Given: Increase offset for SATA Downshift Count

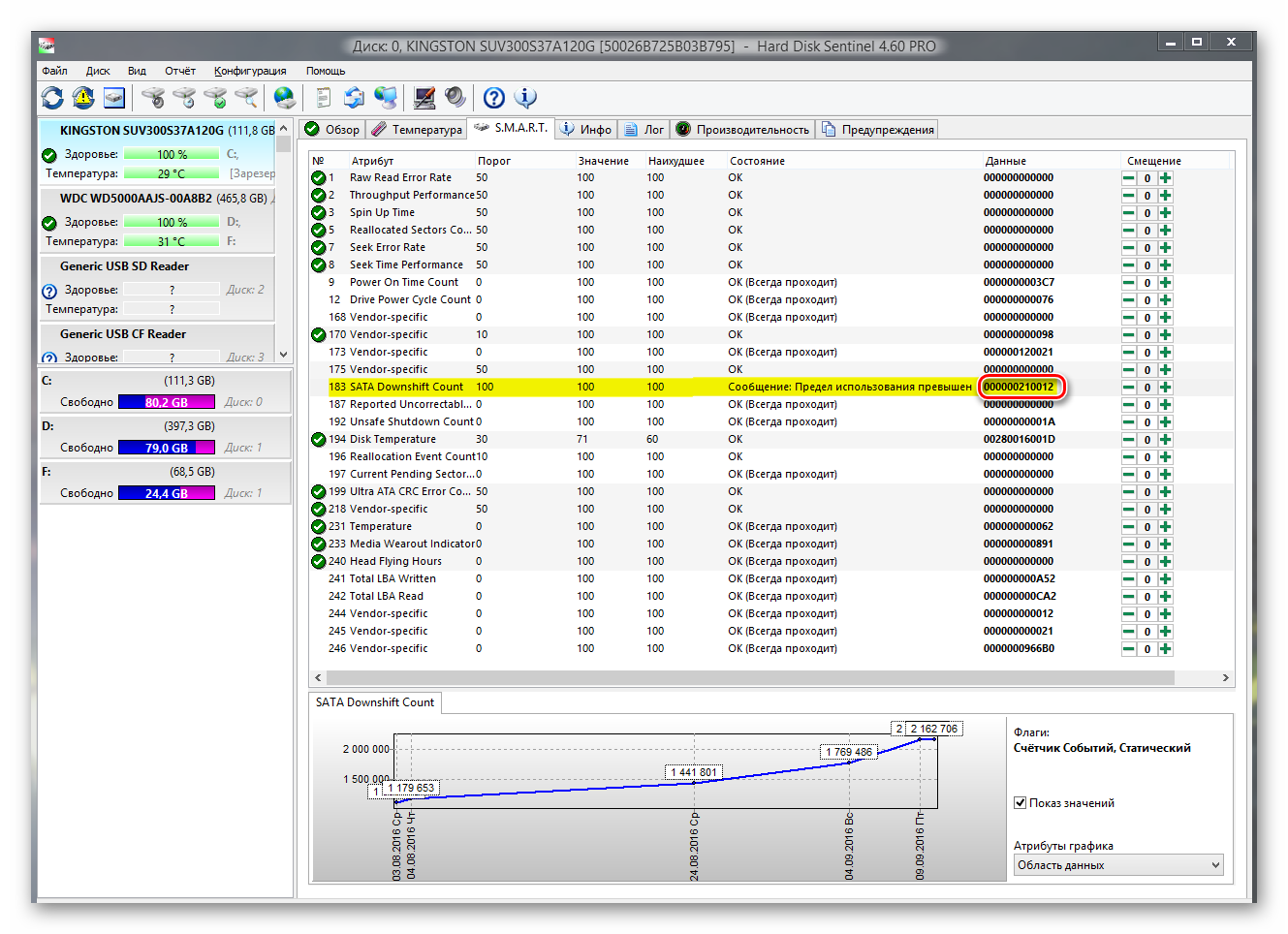Looking at the screenshot, I should pyautogui.click(x=1165, y=388).
